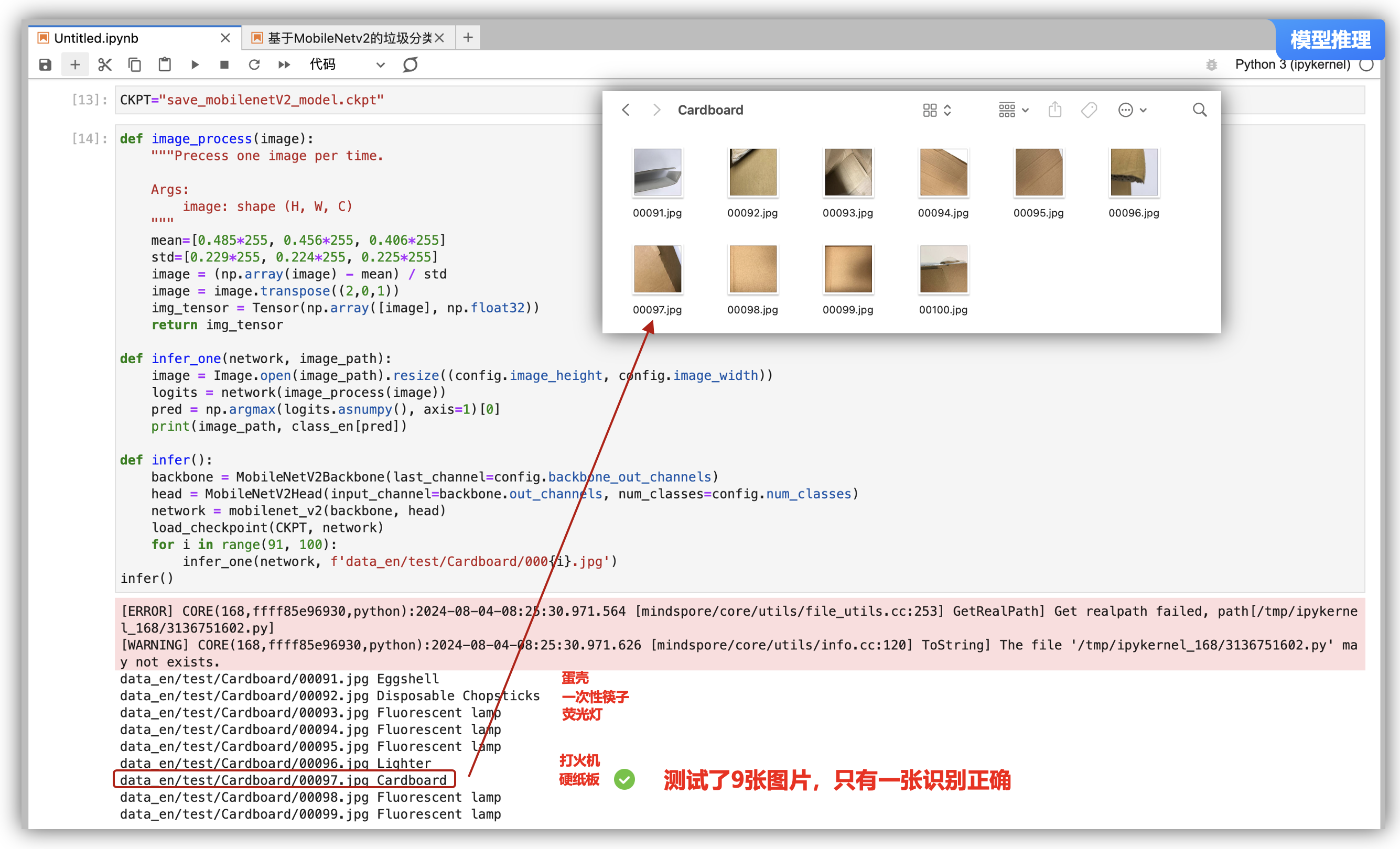Select the Untitled.ipynb tab
This screenshot has height=849, width=1400.
click(96, 38)
